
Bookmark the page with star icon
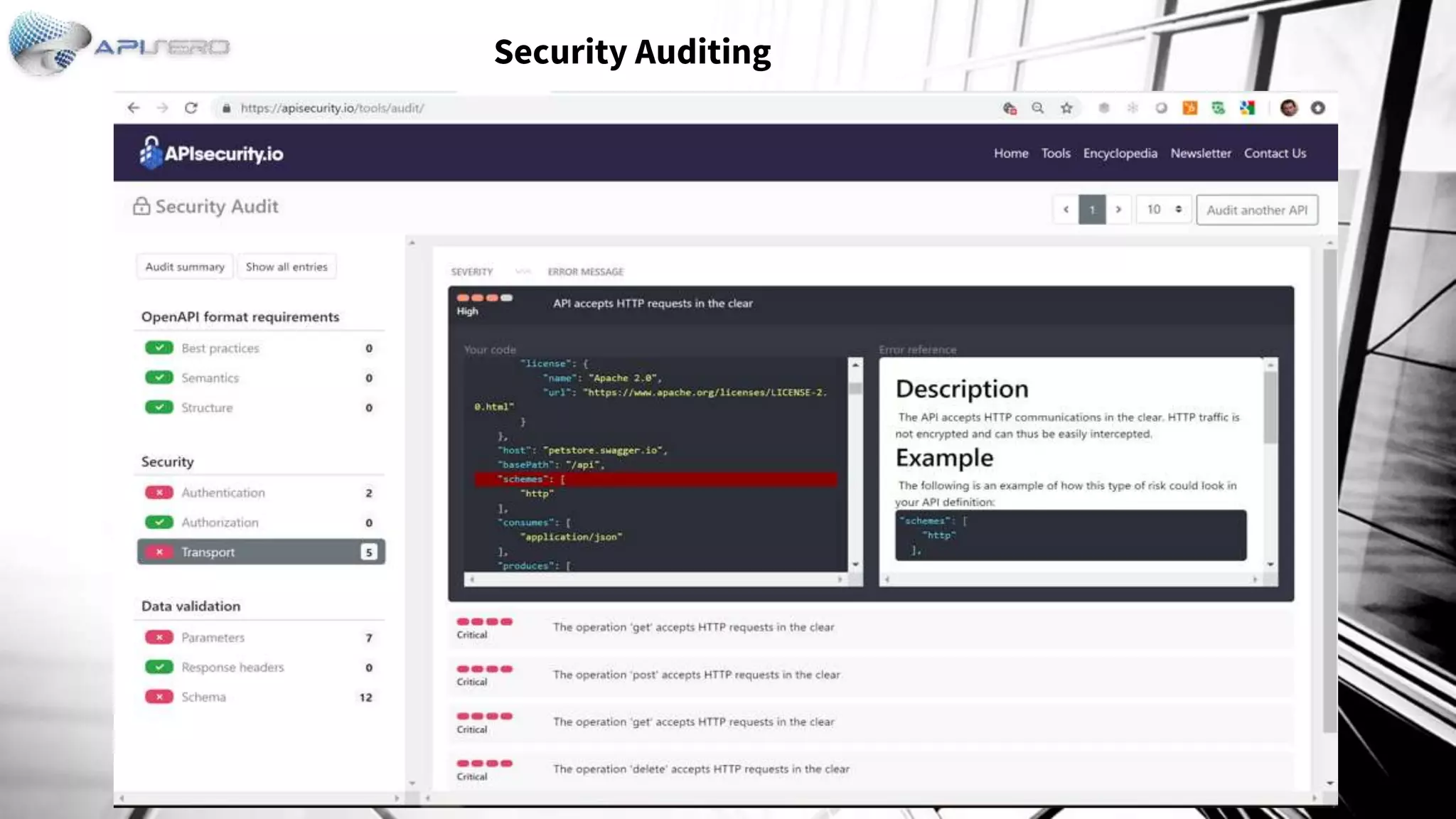coord(1066,108)
